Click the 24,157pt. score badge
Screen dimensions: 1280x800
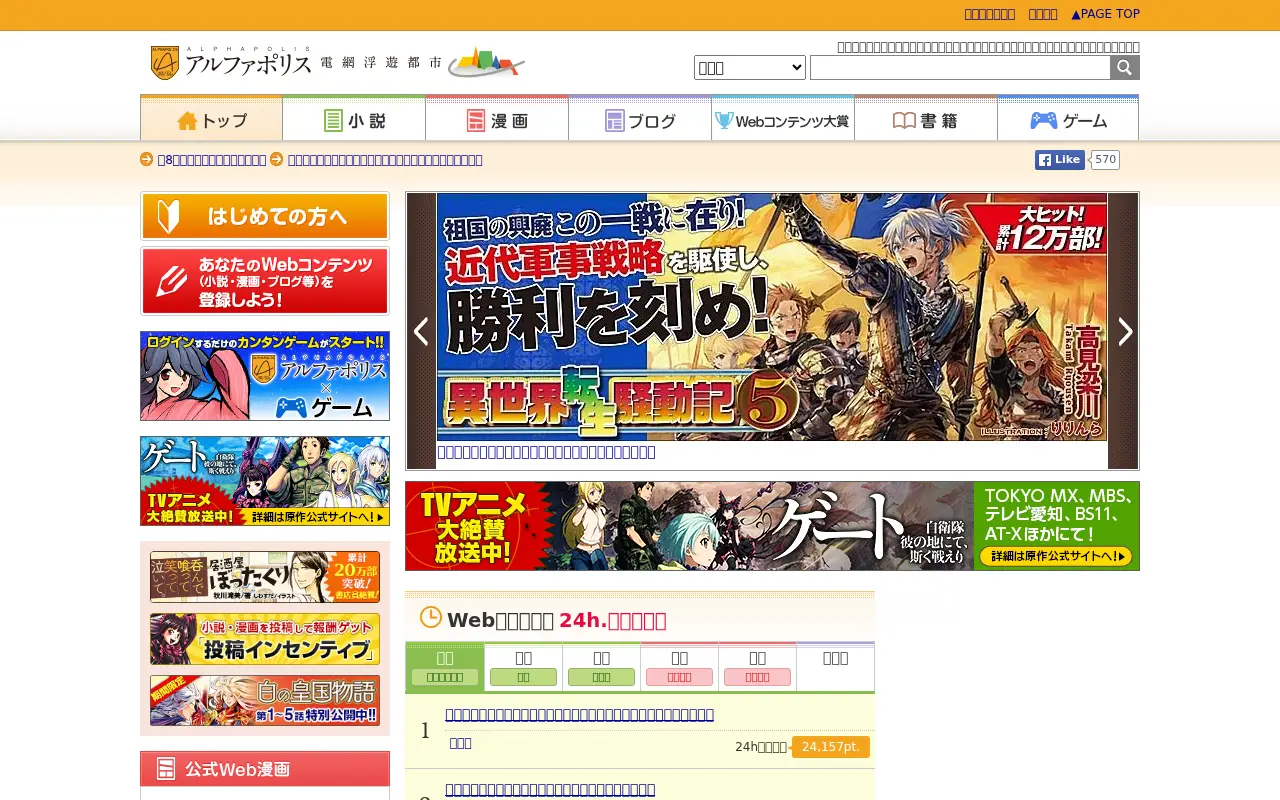point(831,747)
